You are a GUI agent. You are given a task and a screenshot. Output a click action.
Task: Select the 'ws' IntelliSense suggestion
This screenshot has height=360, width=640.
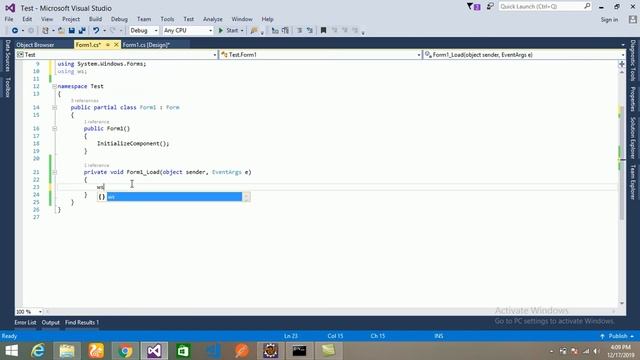coord(174,197)
